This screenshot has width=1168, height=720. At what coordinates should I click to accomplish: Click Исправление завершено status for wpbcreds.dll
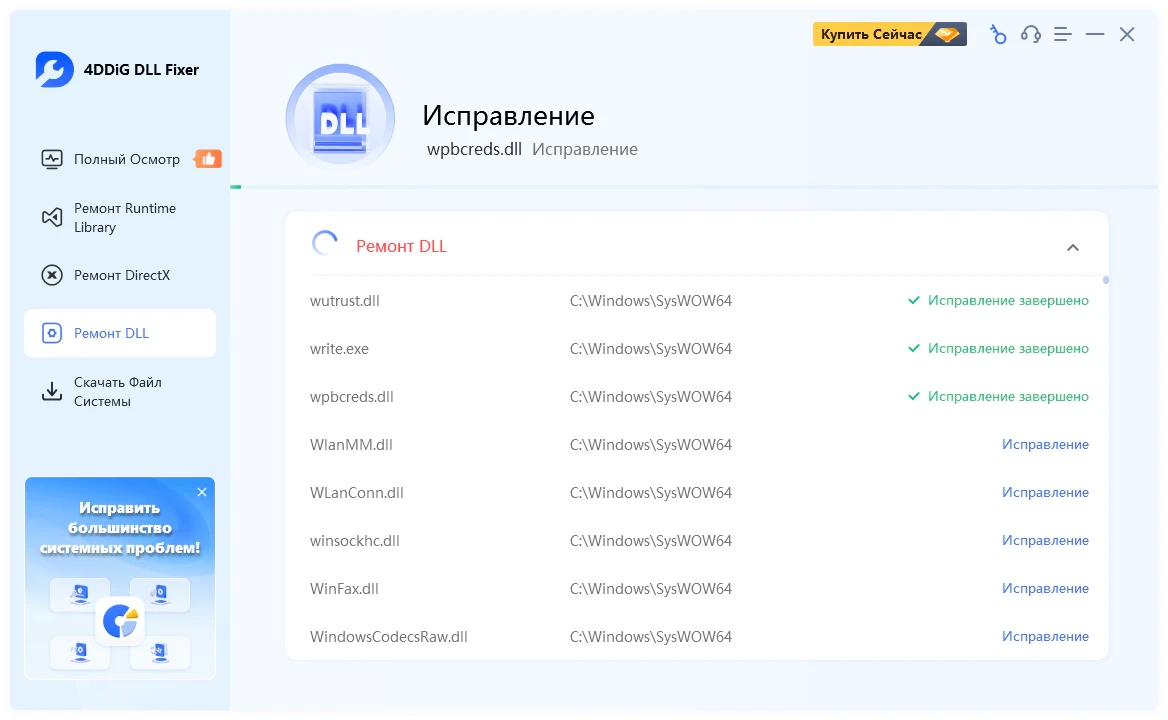tap(1009, 397)
